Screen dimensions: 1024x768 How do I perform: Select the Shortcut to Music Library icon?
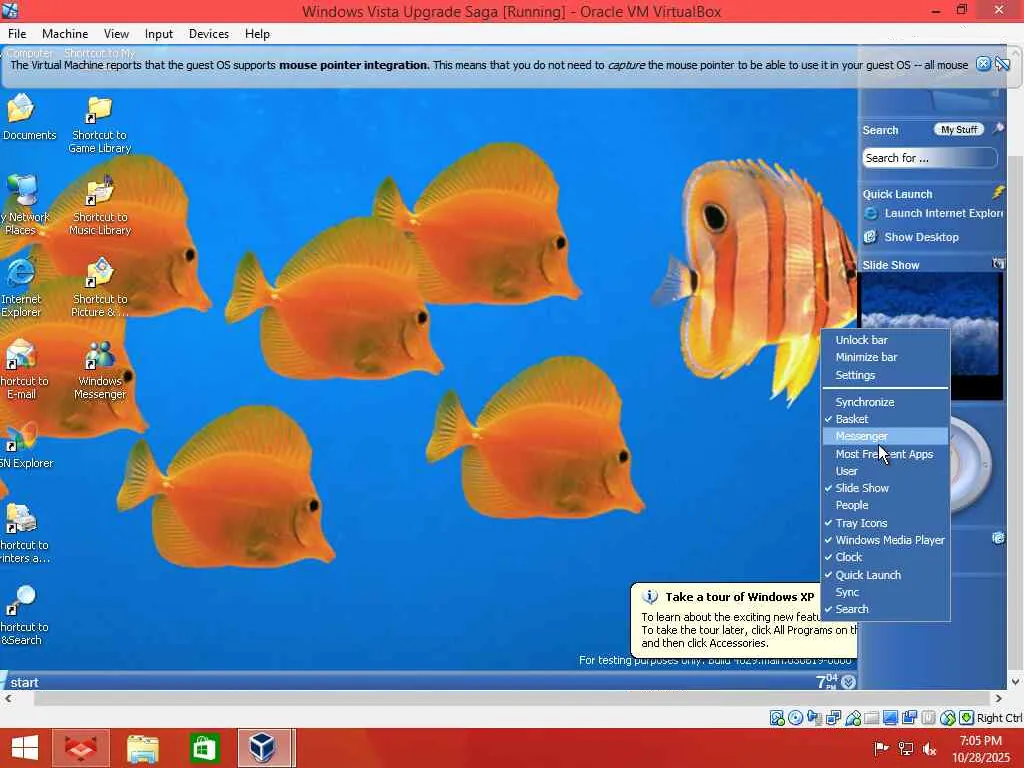(100, 206)
